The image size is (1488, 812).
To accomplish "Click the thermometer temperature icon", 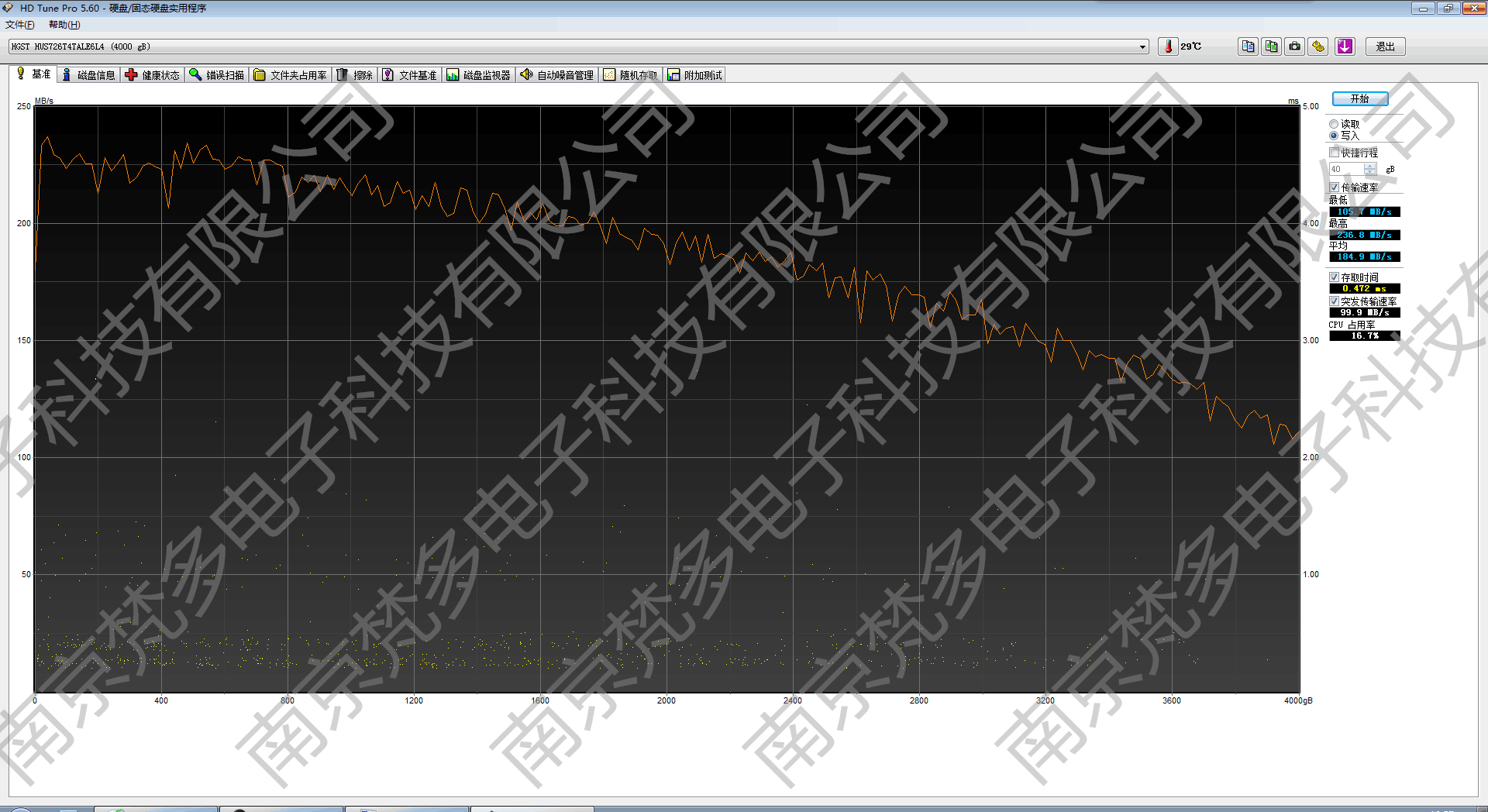I will click(x=1168, y=46).
